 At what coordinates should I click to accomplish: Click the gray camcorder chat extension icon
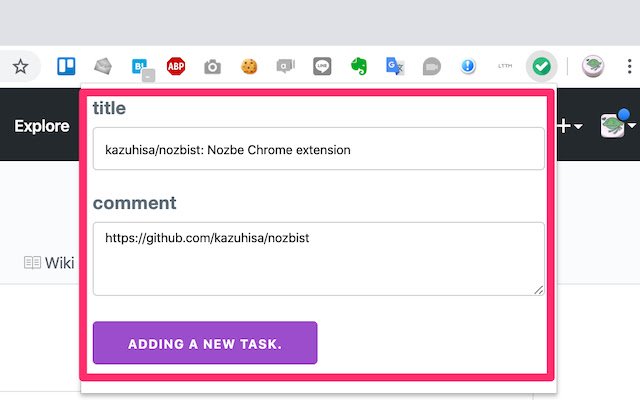pyautogui.click(x=431, y=66)
